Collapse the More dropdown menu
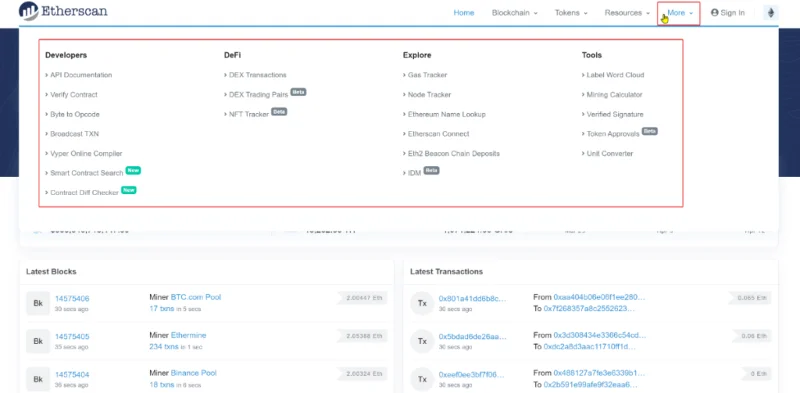This screenshot has height=393, width=800. [680, 13]
